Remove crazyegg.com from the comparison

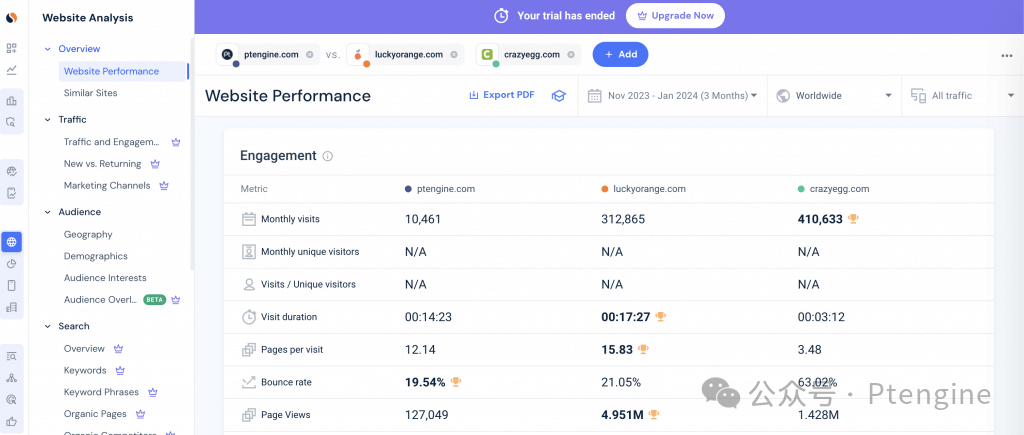coord(572,54)
